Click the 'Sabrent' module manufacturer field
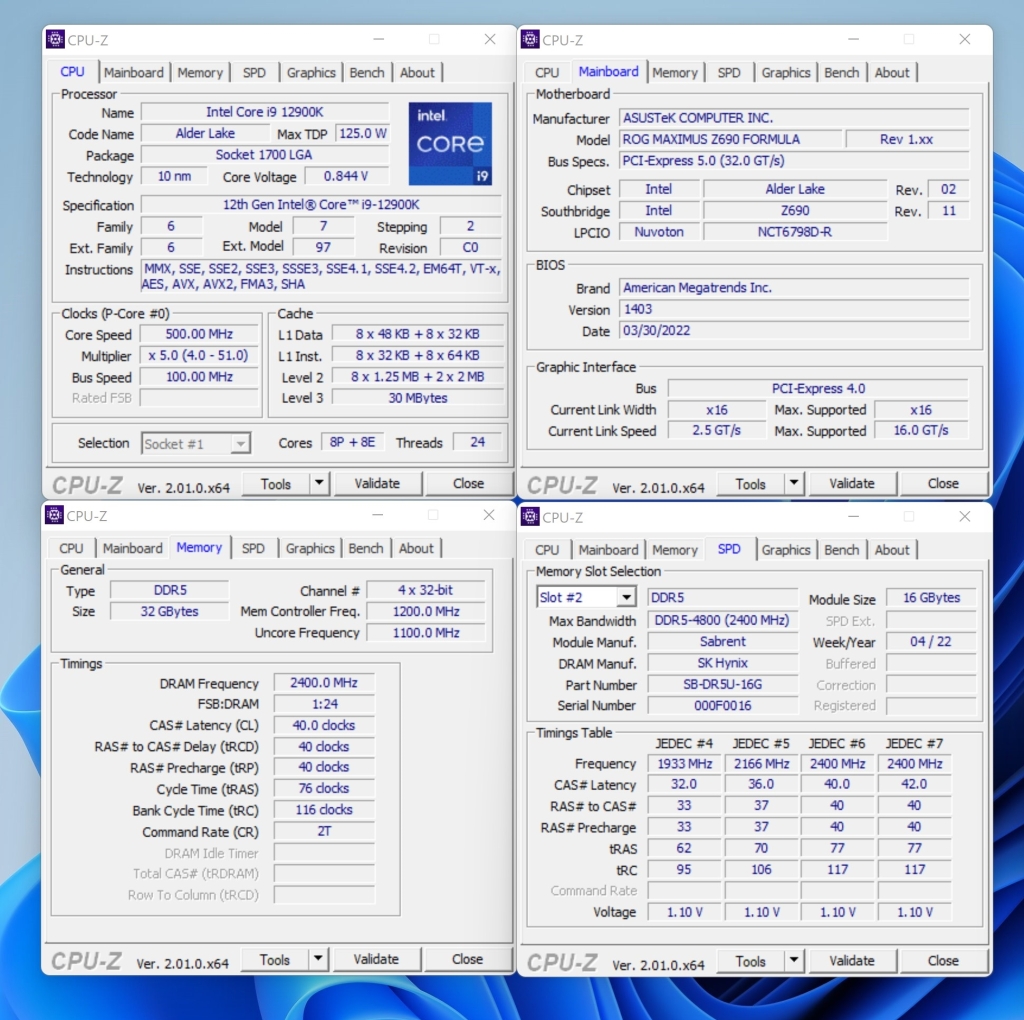The width and height of the screenshot is (1024, 1020). (x=722, y=641)
